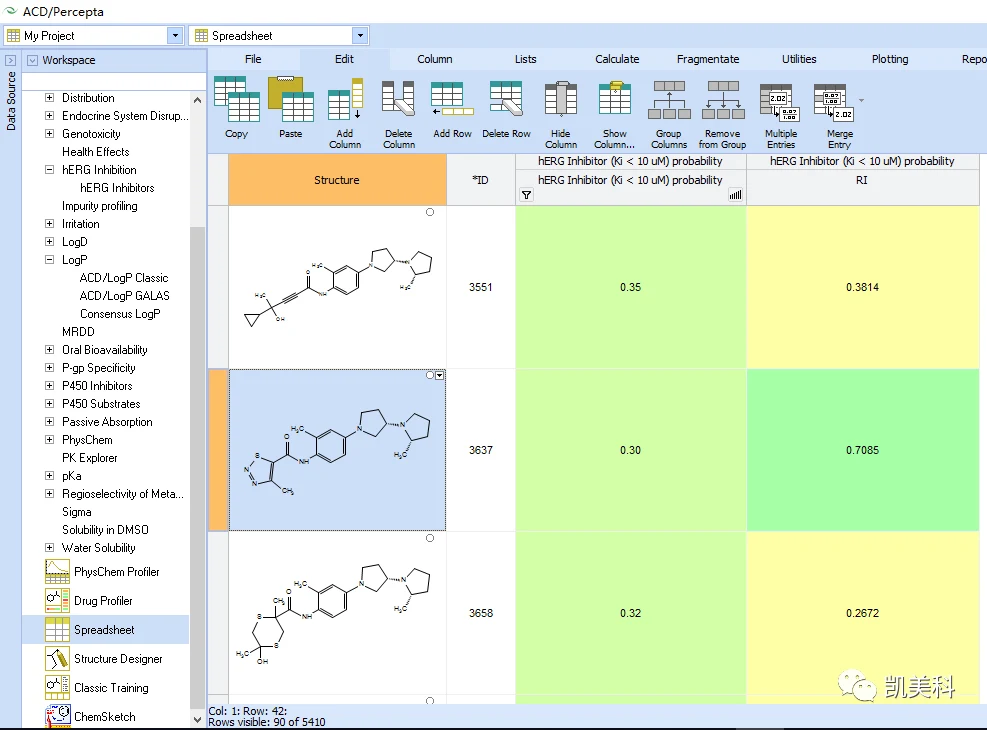The image size is (987, 730).
Task: Click the Group Columns icon
Action: point(669,99)
